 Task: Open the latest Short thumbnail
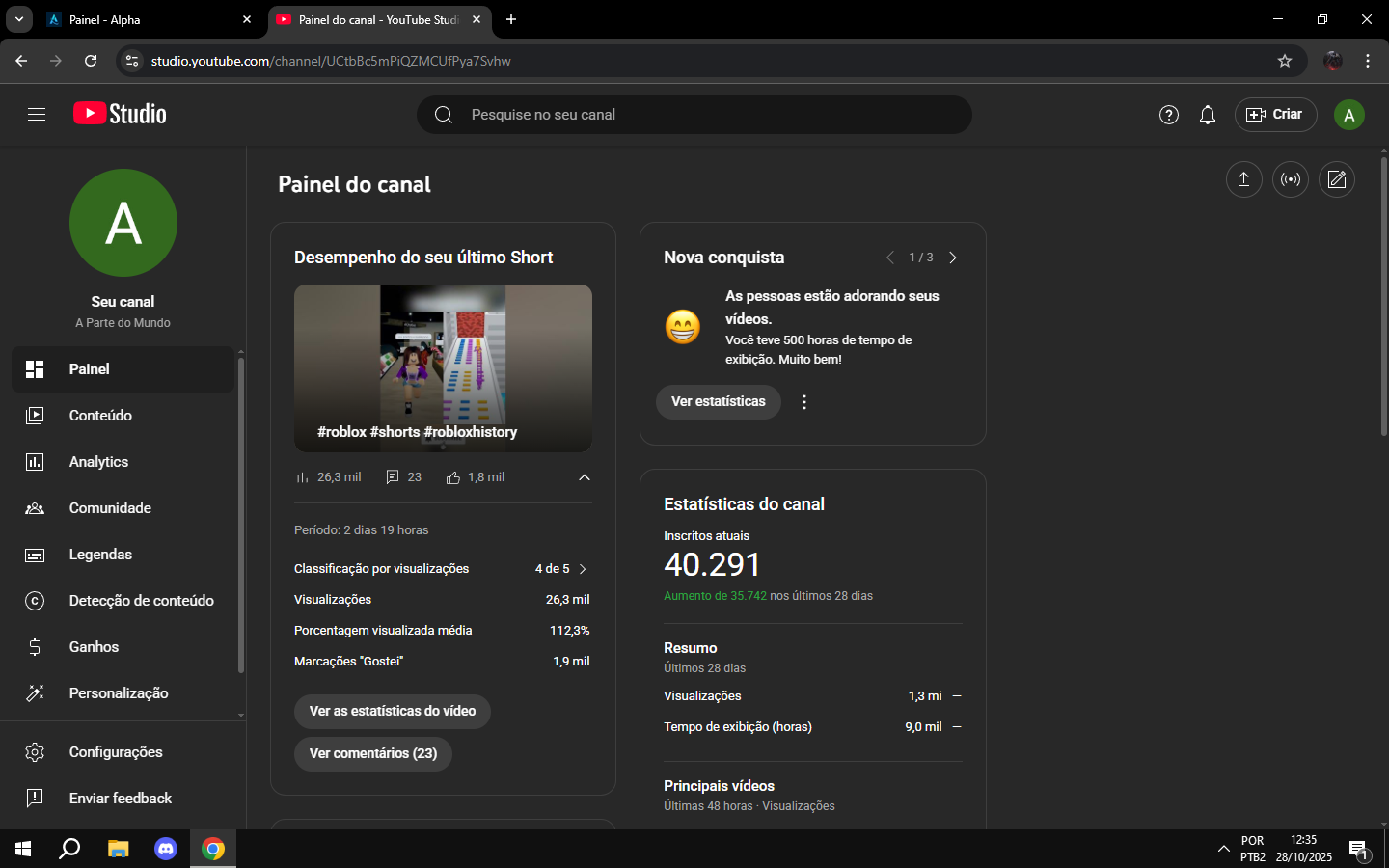pyautogui.click(x=443, y=368)
